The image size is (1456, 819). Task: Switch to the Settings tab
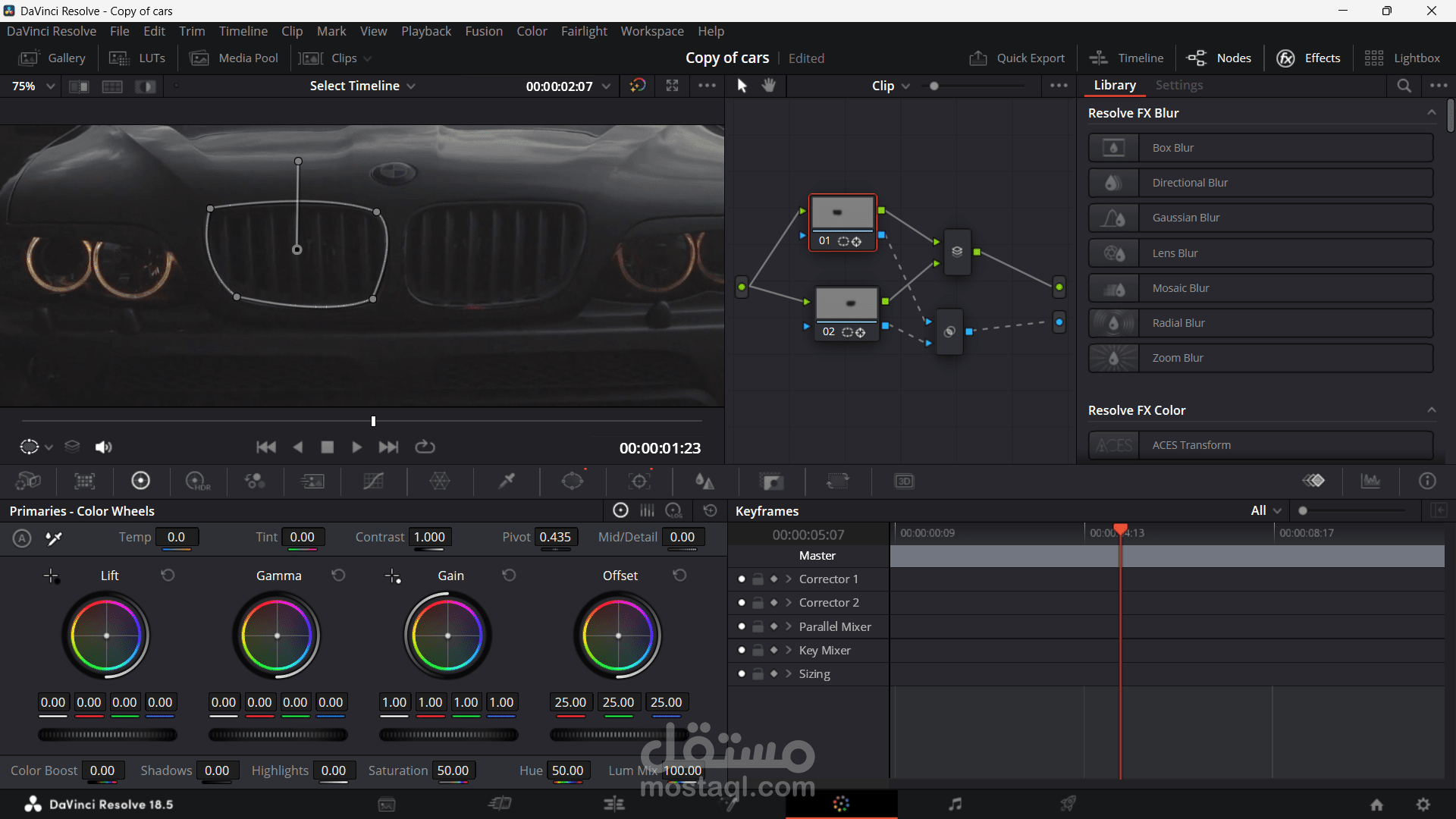tap(1178, 86)
